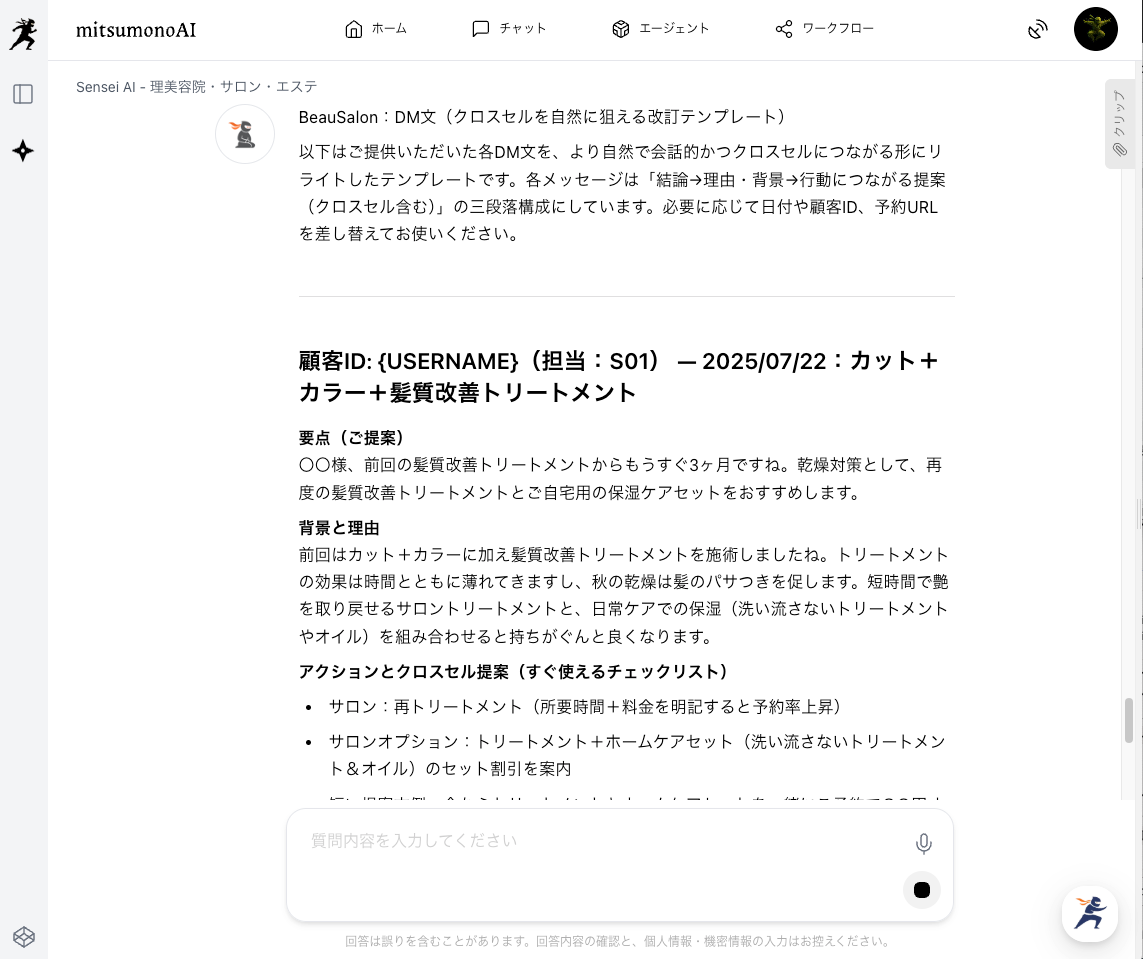Go to the ワークフロー workflow section
The height and width of the screenshot is (959, 1143).
click(824, 29)
